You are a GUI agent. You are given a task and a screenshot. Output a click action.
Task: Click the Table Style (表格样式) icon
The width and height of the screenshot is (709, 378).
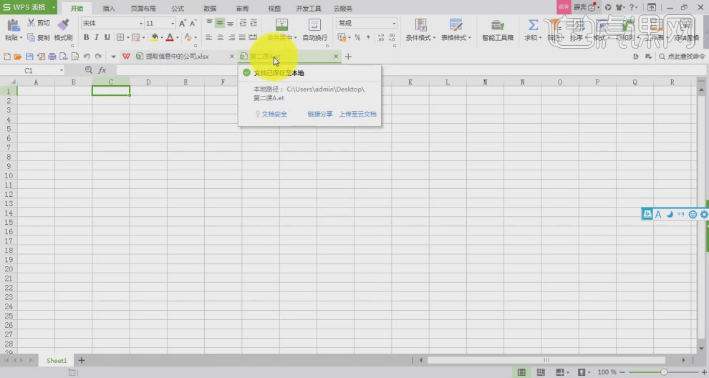(456, 25)
